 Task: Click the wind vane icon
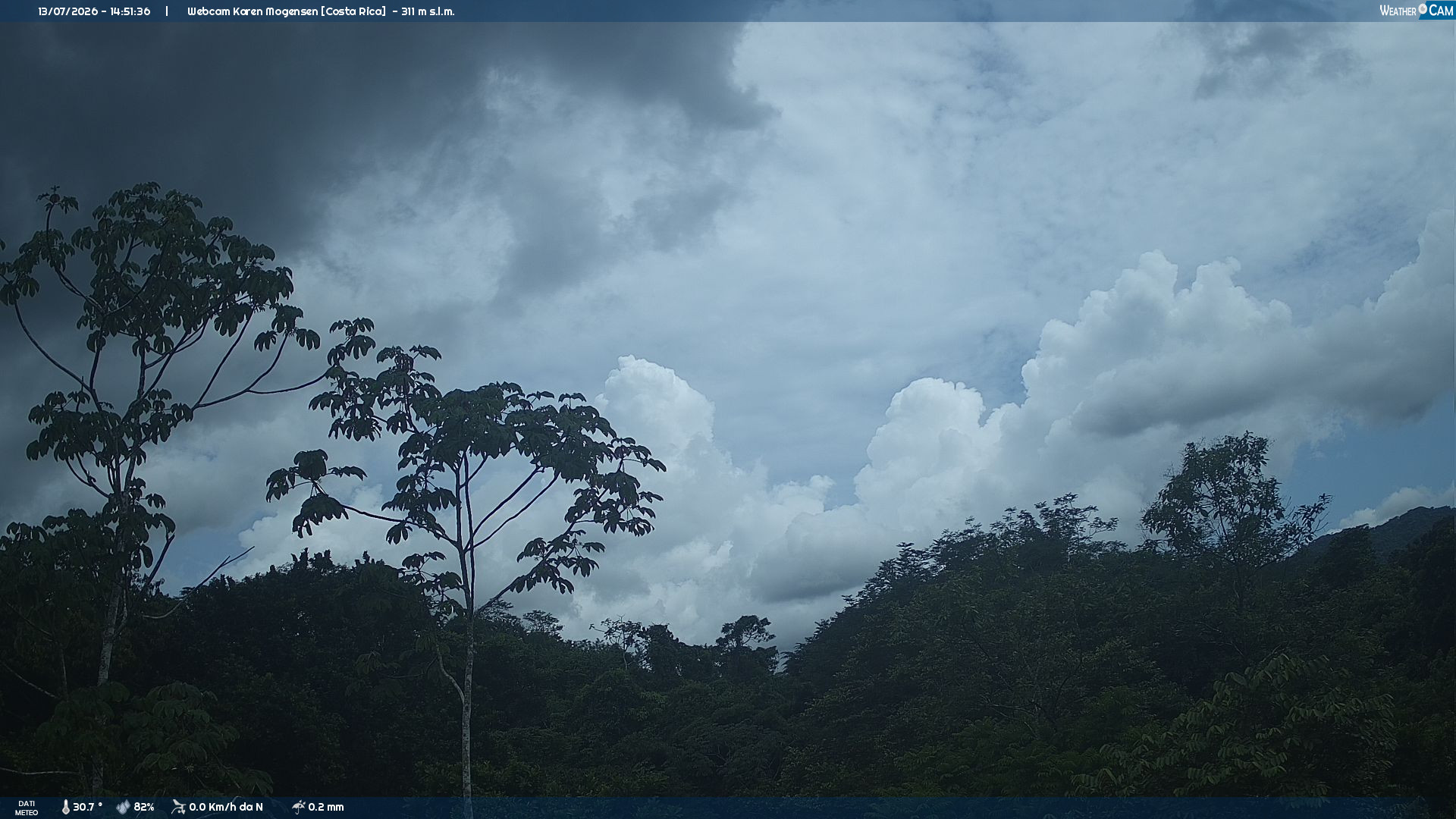pyautogui.click(x=178, y=808)
